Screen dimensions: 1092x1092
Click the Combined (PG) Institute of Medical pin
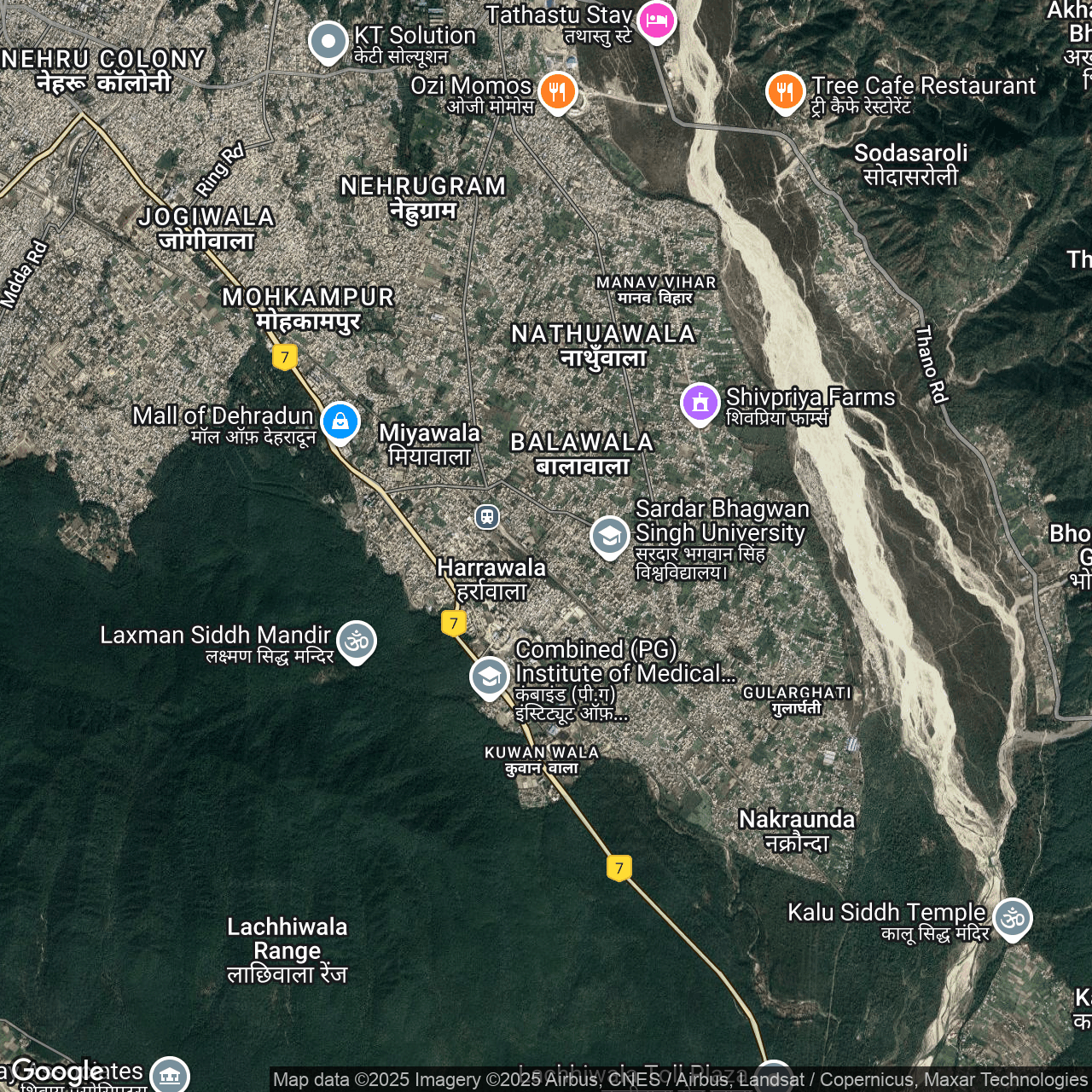(490, 677)
